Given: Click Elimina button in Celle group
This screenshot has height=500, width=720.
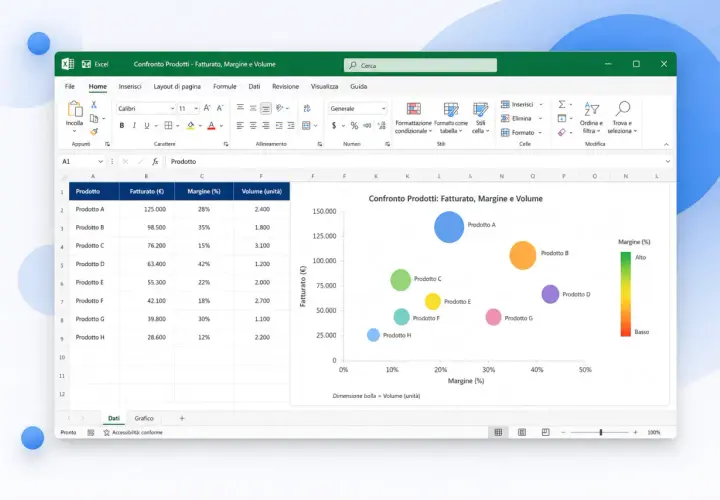Looking at the screenshot, I should 522,118.
